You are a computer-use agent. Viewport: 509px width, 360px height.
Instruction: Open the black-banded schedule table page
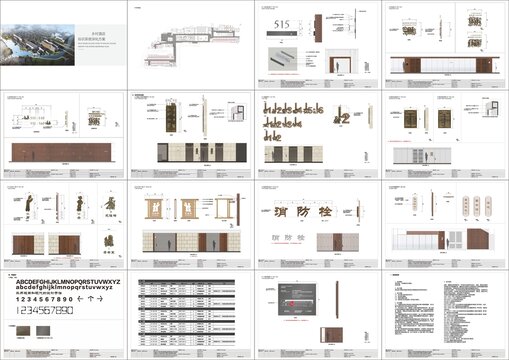coord(187,313)
